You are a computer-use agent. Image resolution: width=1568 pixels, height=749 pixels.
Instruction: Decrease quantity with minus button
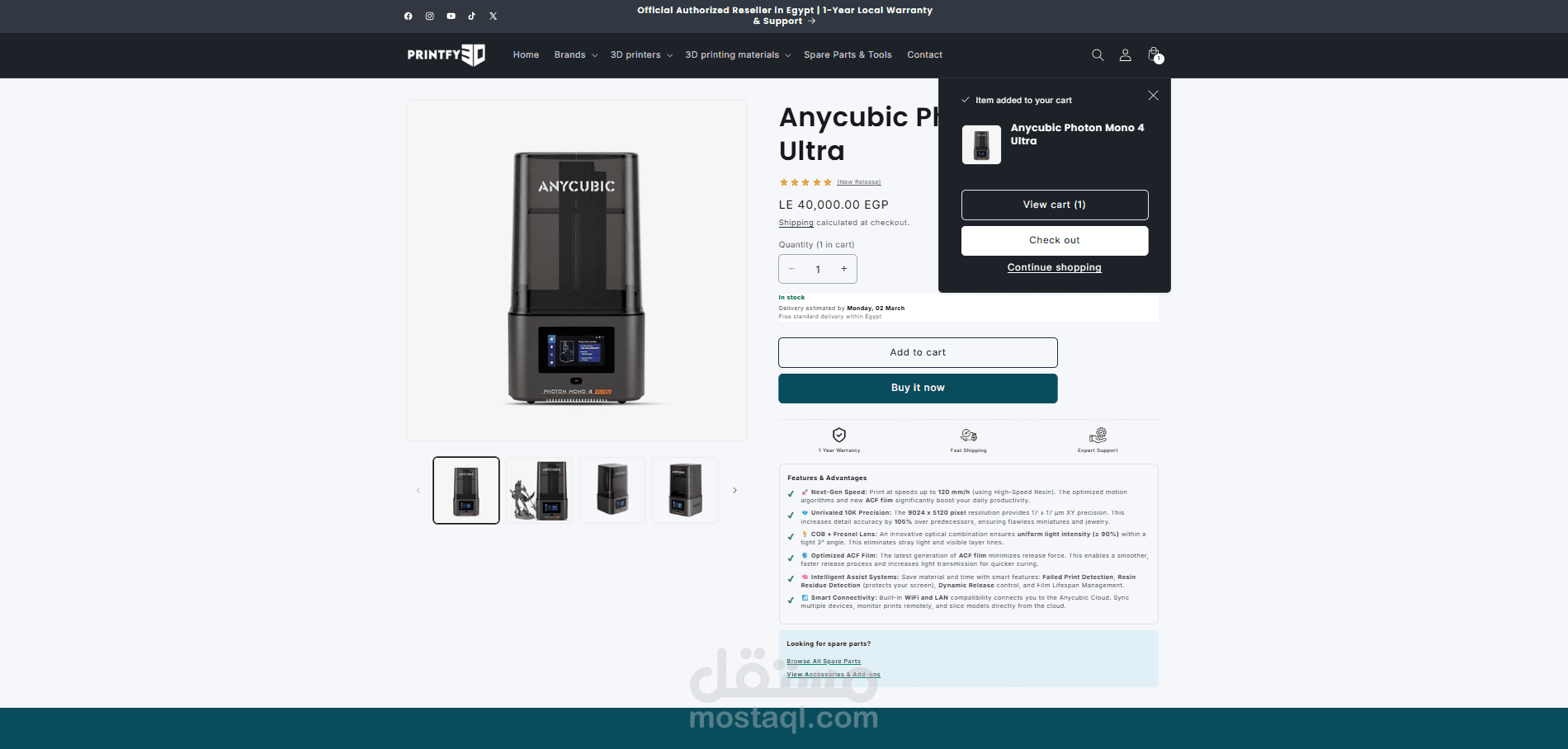coord(791,269)
